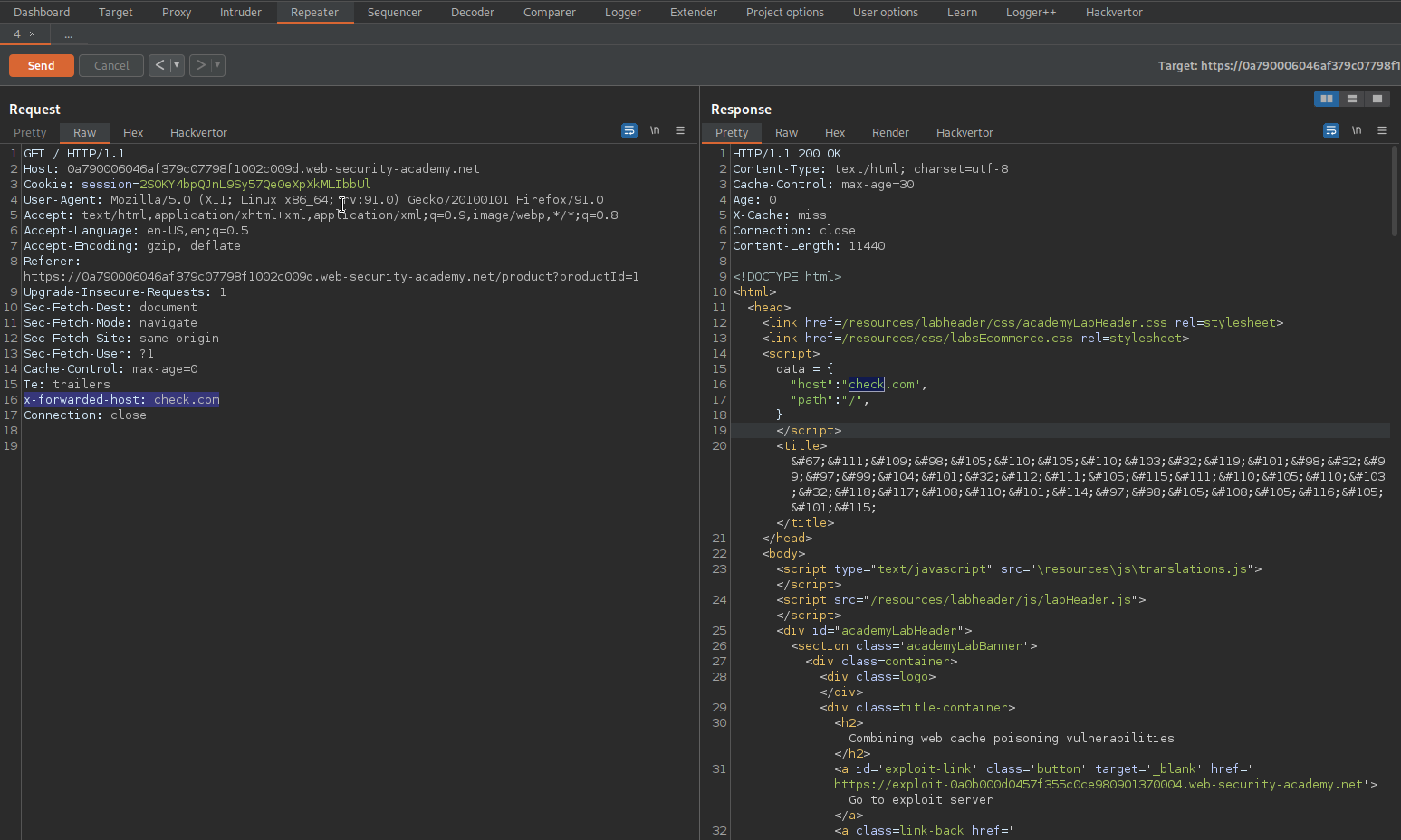Image resolution: width=1401 pixels, height=840 pixels.
Task: Switch to top-bottom split layout
Action: point(1352,99)
